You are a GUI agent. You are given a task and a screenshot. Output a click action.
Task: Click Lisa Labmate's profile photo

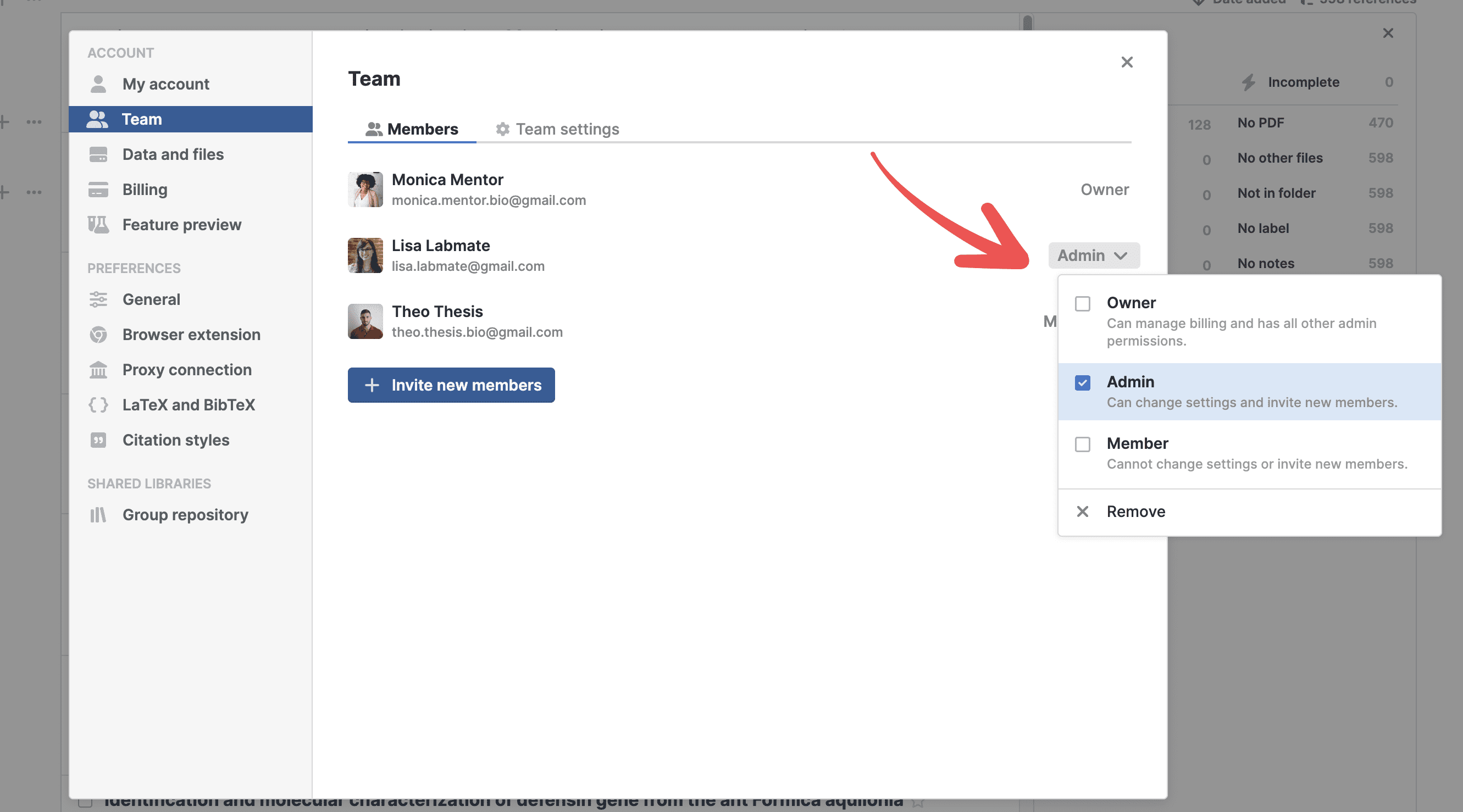(x=365, y=255)
